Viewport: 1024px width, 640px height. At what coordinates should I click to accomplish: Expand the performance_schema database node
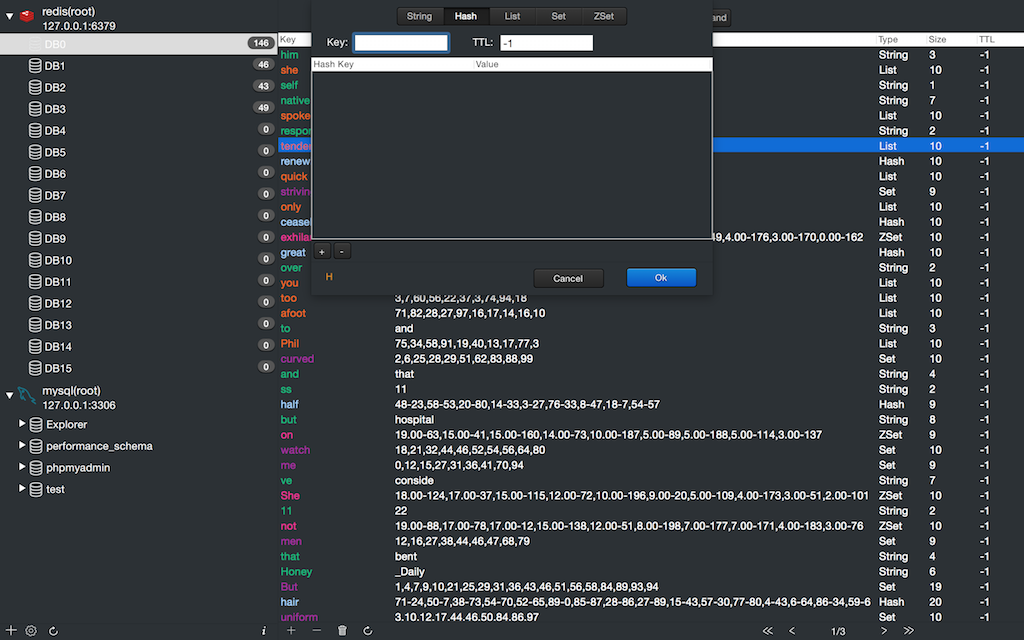(x=22, y=446)
